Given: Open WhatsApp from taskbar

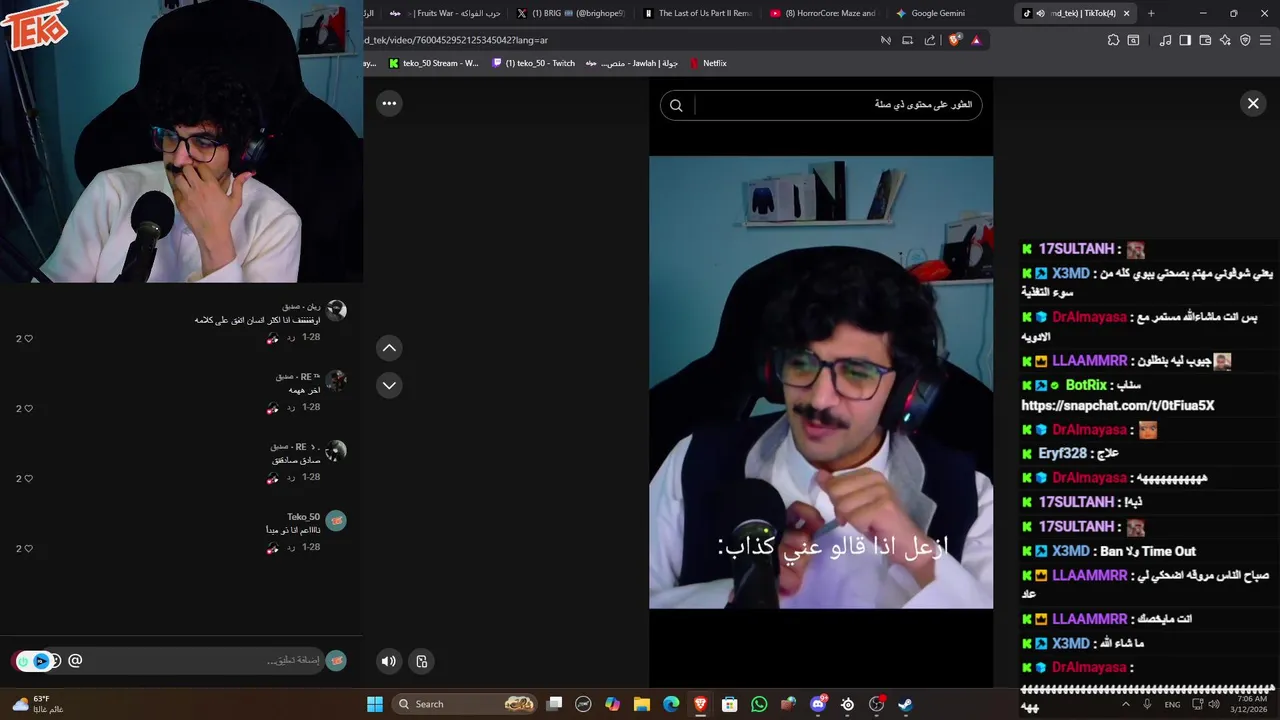Looking at the screenshot, I should pyautogui.click(x=759, y=704).
